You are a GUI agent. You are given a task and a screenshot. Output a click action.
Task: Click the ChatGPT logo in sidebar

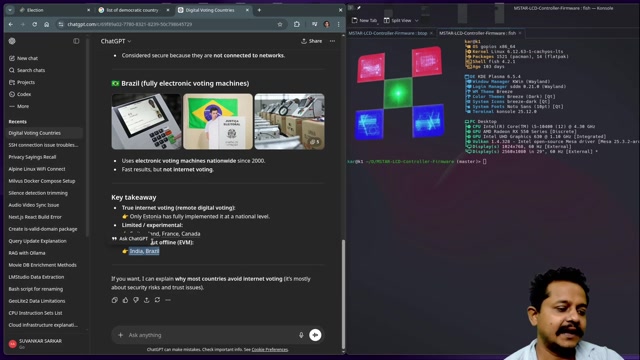click(12, 41)
